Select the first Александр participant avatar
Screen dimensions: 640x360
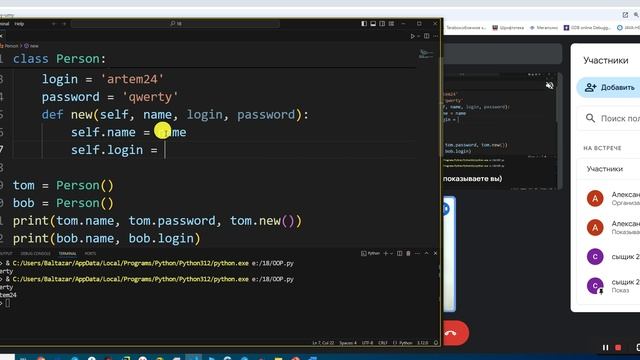tap(595, 198)
